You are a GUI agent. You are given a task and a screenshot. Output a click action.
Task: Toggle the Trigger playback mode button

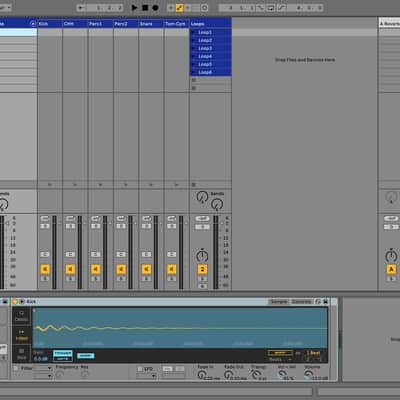tap(63, 353)
